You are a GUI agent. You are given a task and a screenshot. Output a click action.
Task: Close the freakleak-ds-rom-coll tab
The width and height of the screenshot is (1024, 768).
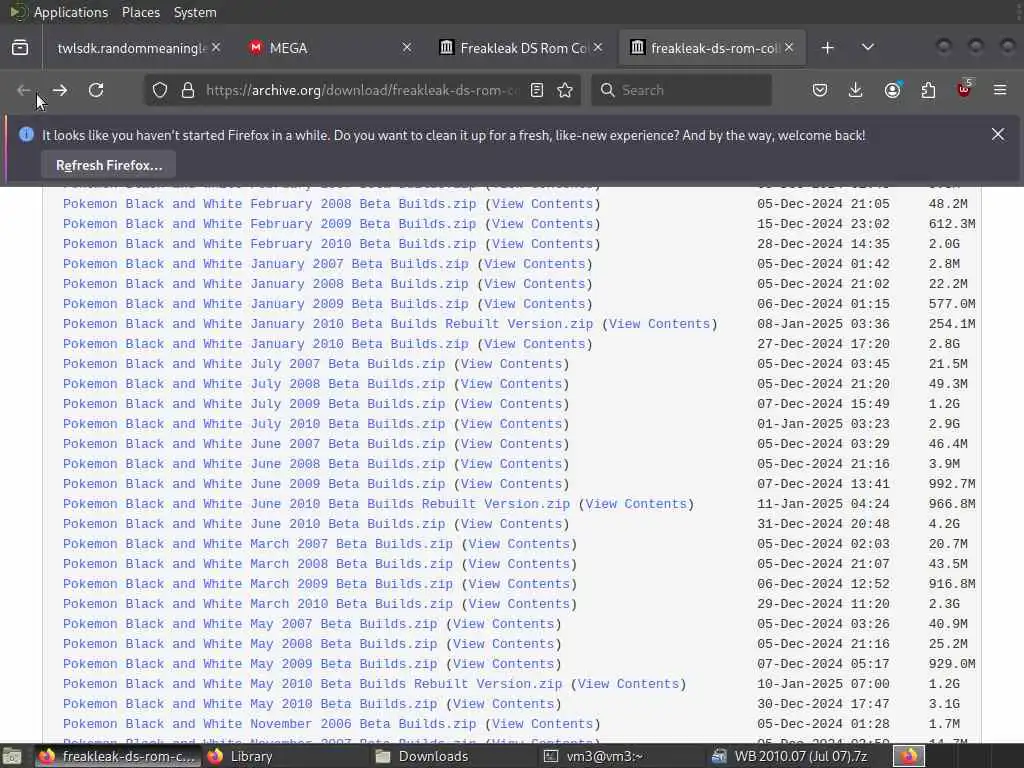click(789, 48)
